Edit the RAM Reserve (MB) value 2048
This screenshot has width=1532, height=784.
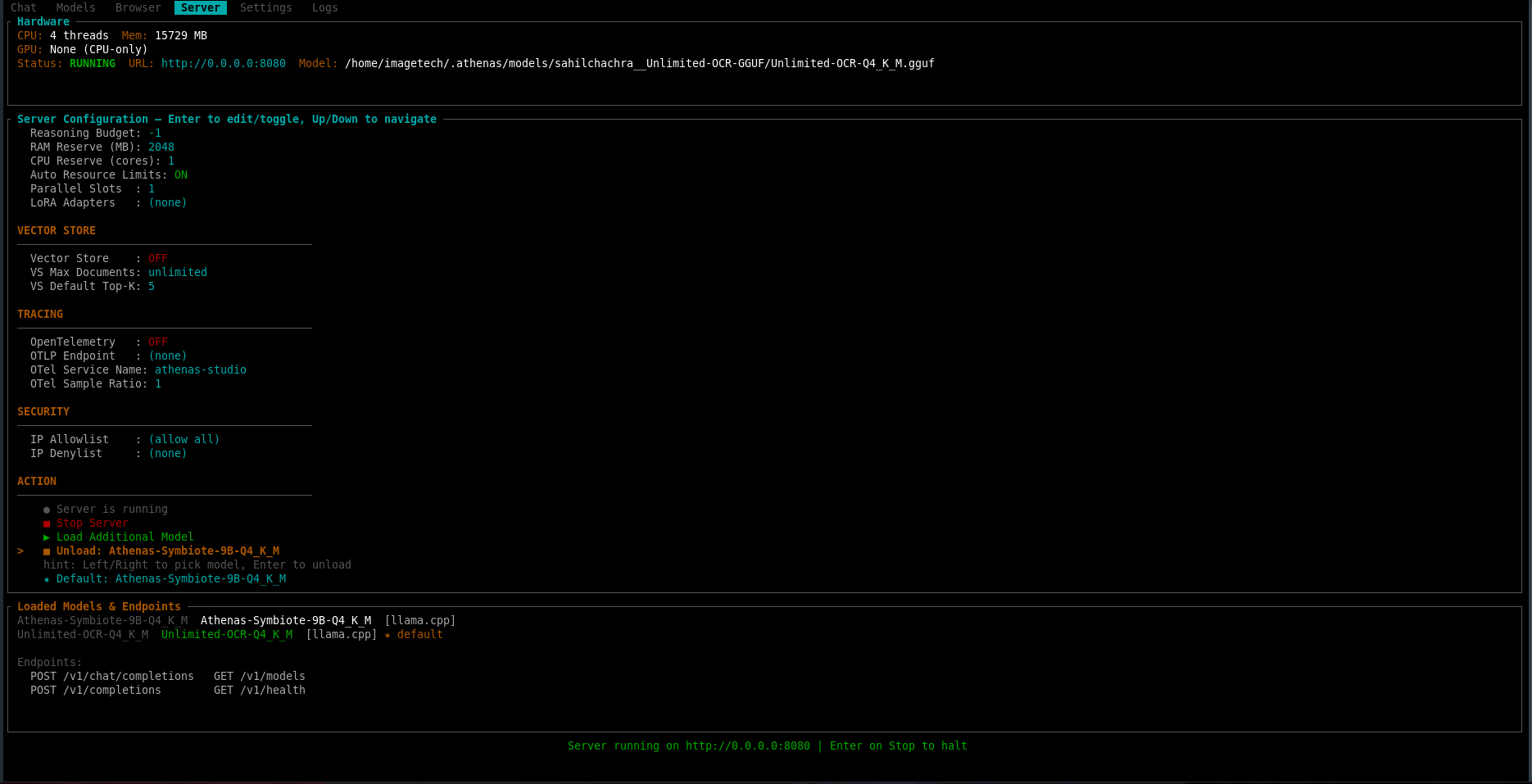[161, 147]
